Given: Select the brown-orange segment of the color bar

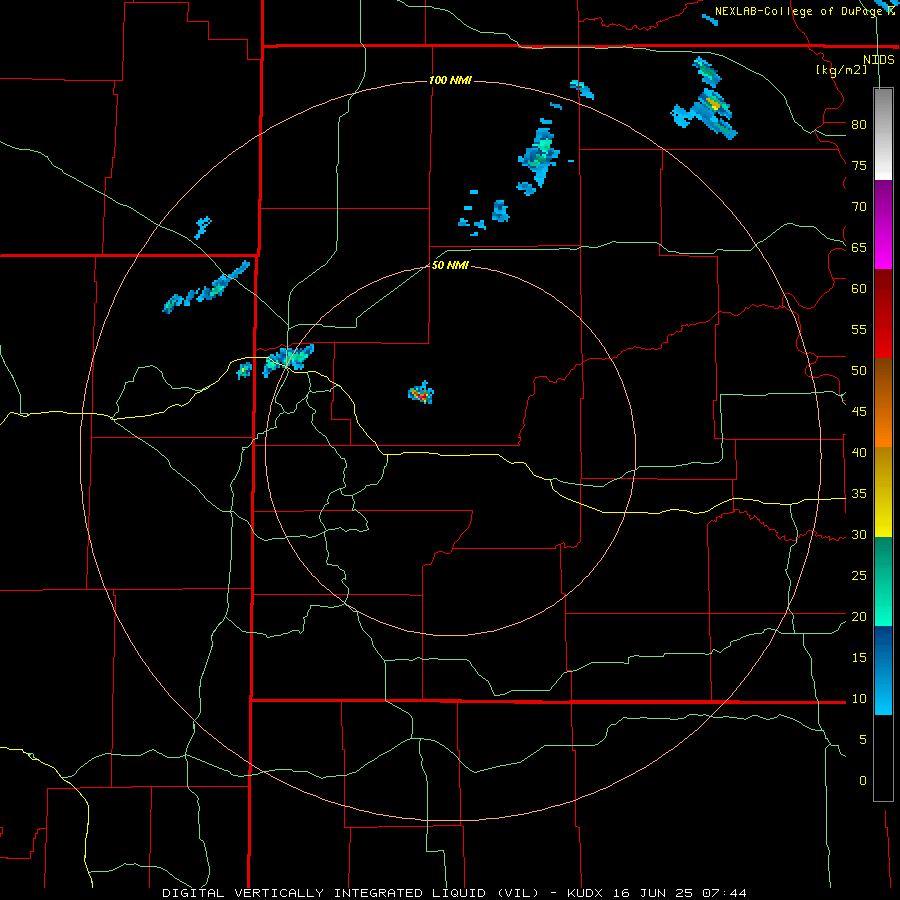Looking at the screenshot, I should [883, 402].
